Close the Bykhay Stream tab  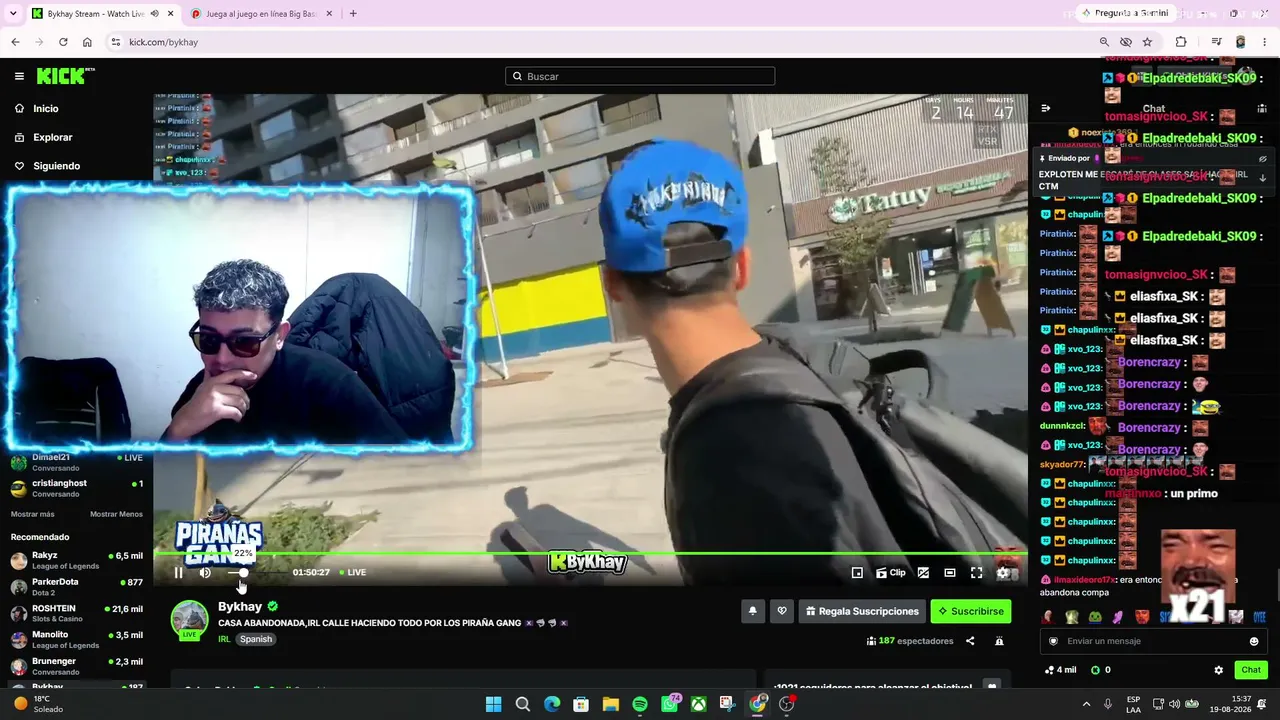[170, 14]
